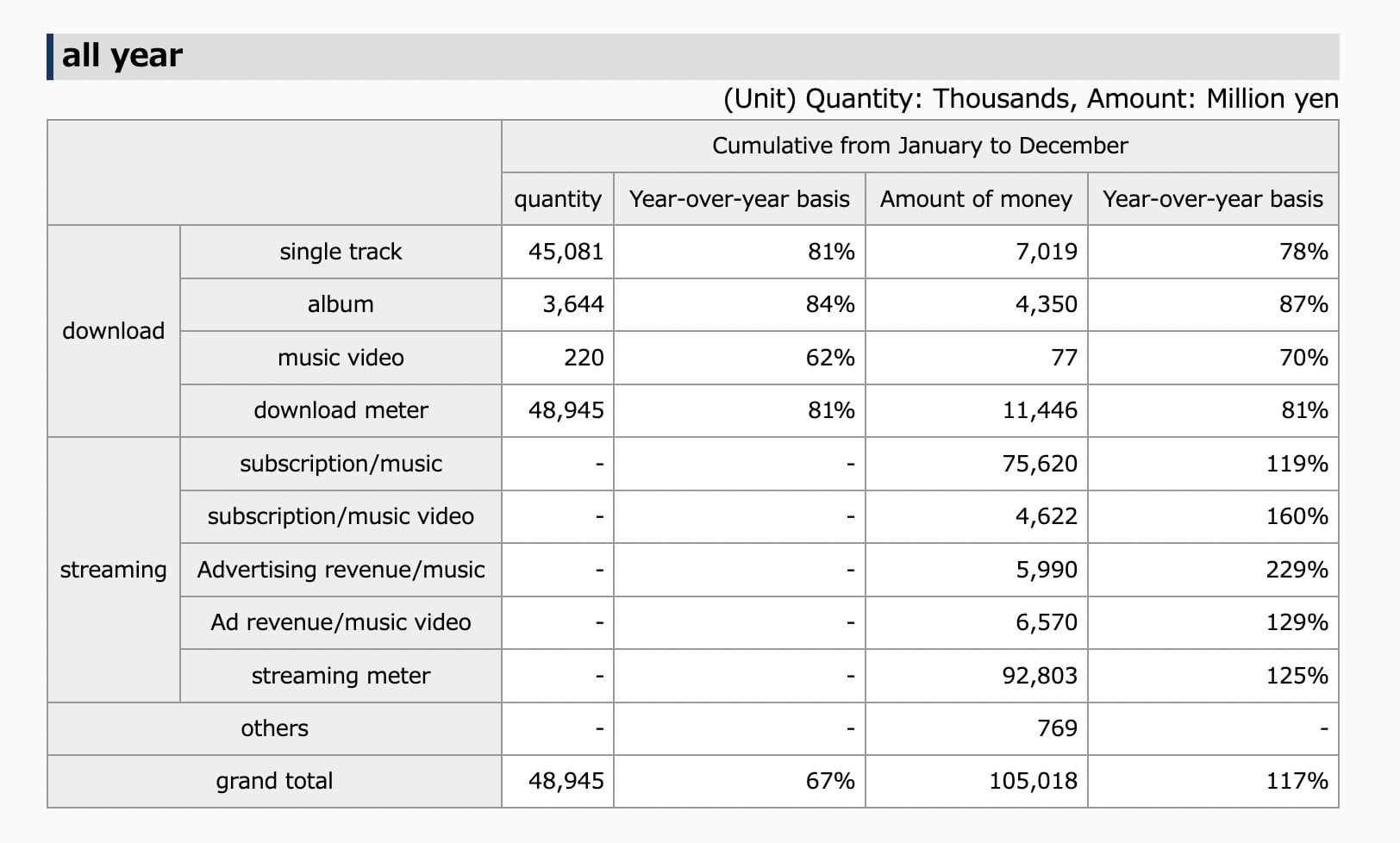Select the "subscription/music video" row label
This screenshot has width=1400, height=843.
(341, 516)
